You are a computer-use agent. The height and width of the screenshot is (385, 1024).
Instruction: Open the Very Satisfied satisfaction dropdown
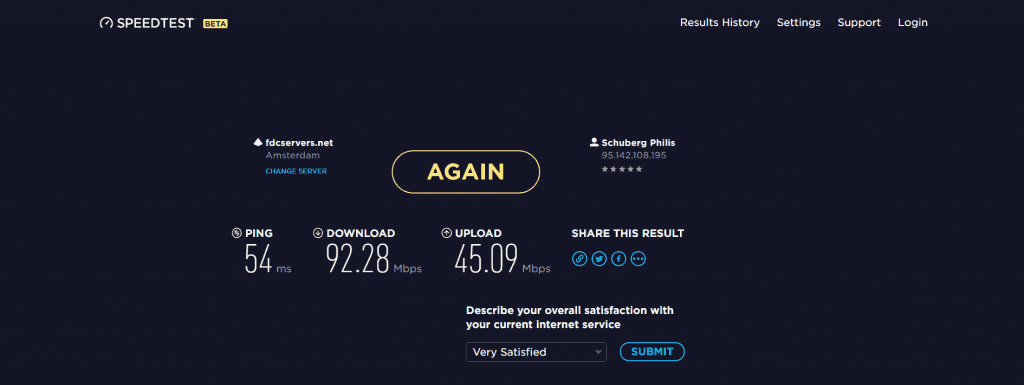coord(536,352)
